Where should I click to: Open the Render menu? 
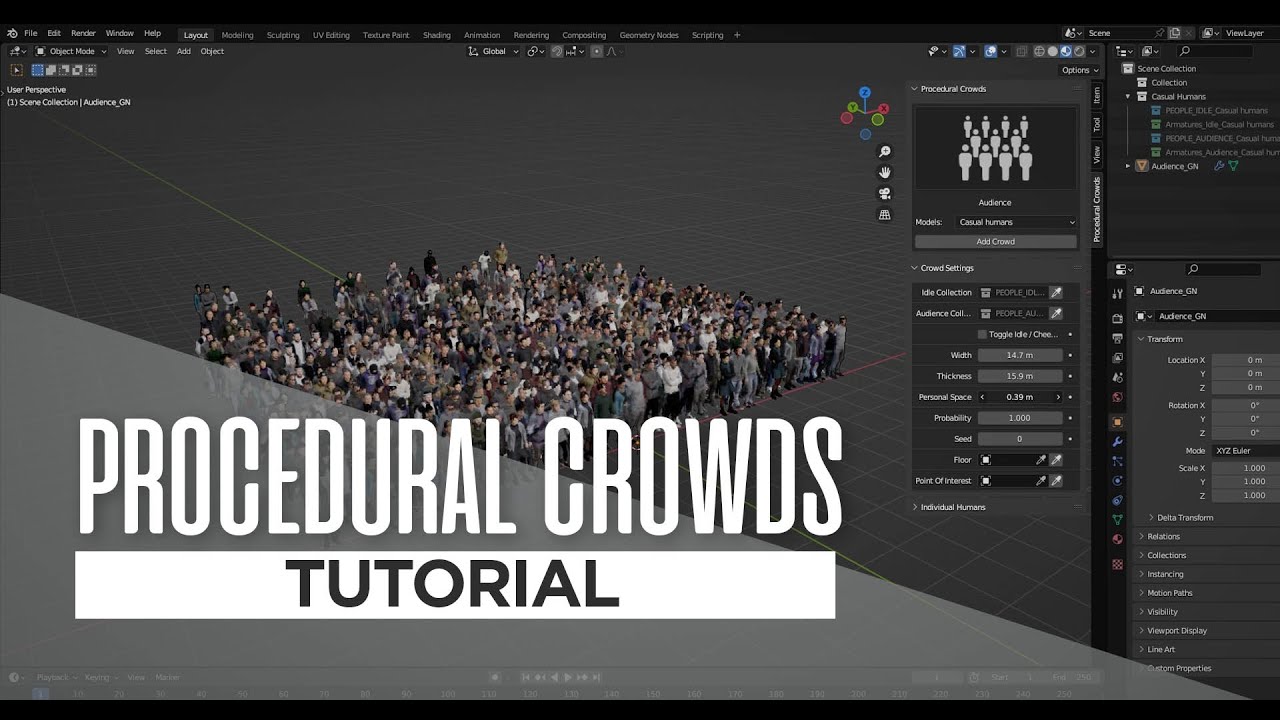pos(83,33)
